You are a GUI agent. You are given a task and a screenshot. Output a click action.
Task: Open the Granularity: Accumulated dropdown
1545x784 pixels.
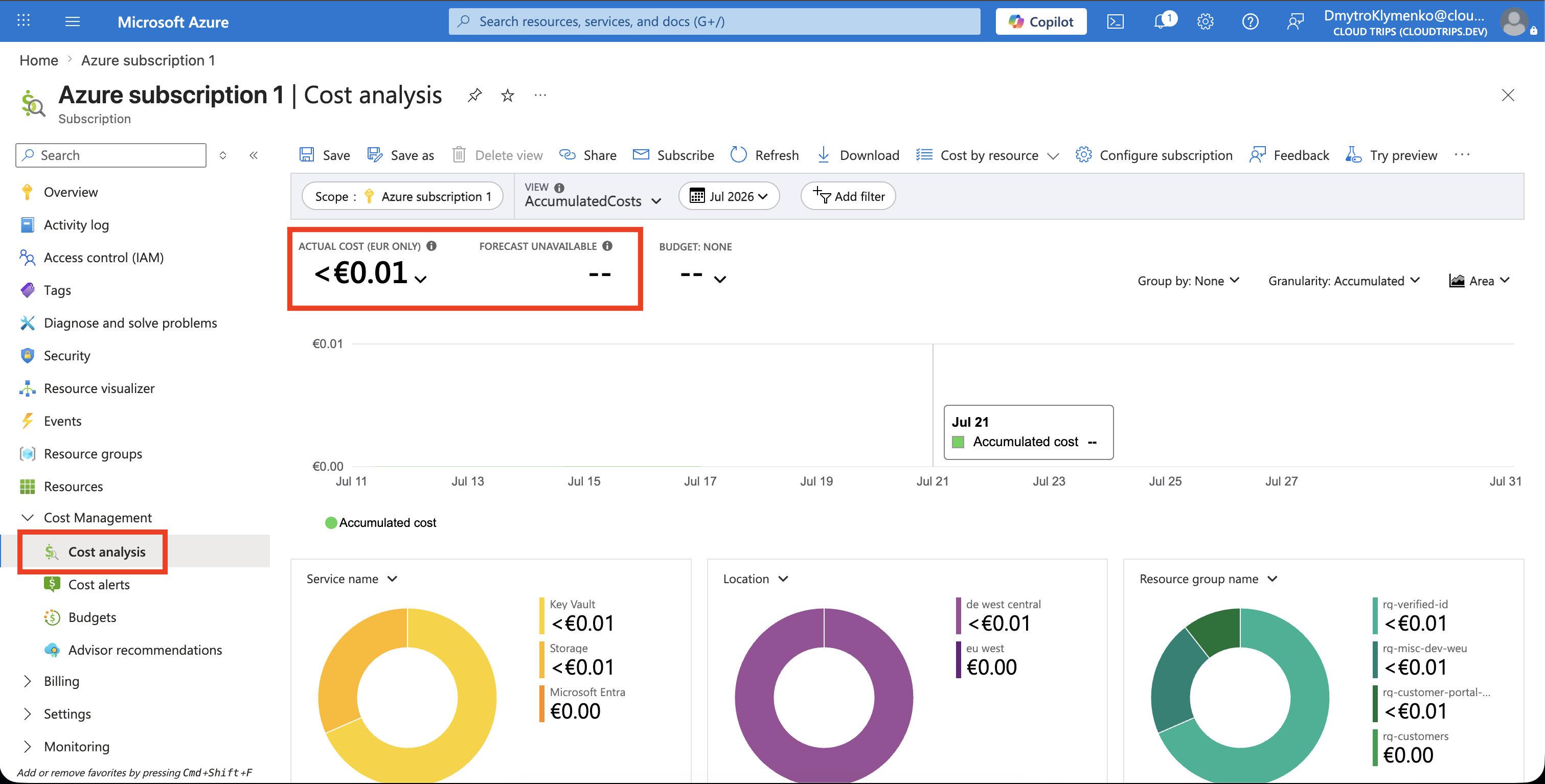click(1344, 281)
